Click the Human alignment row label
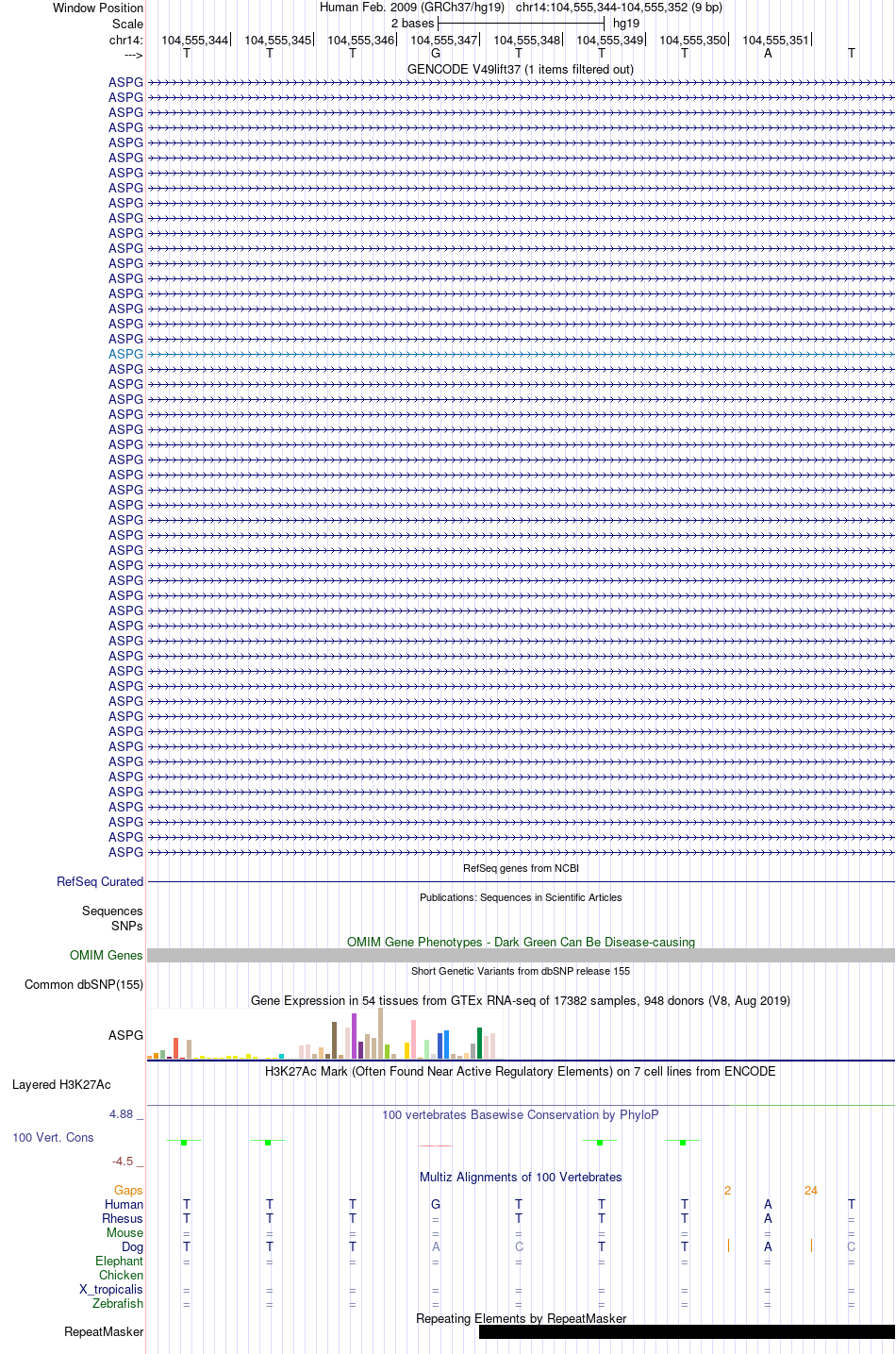 point(124,1204)
